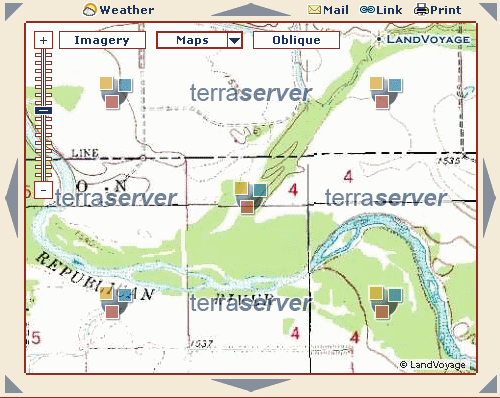Click the LandVoyage logo link
Viewport: 500px width, 398px height.
(423, 39)
